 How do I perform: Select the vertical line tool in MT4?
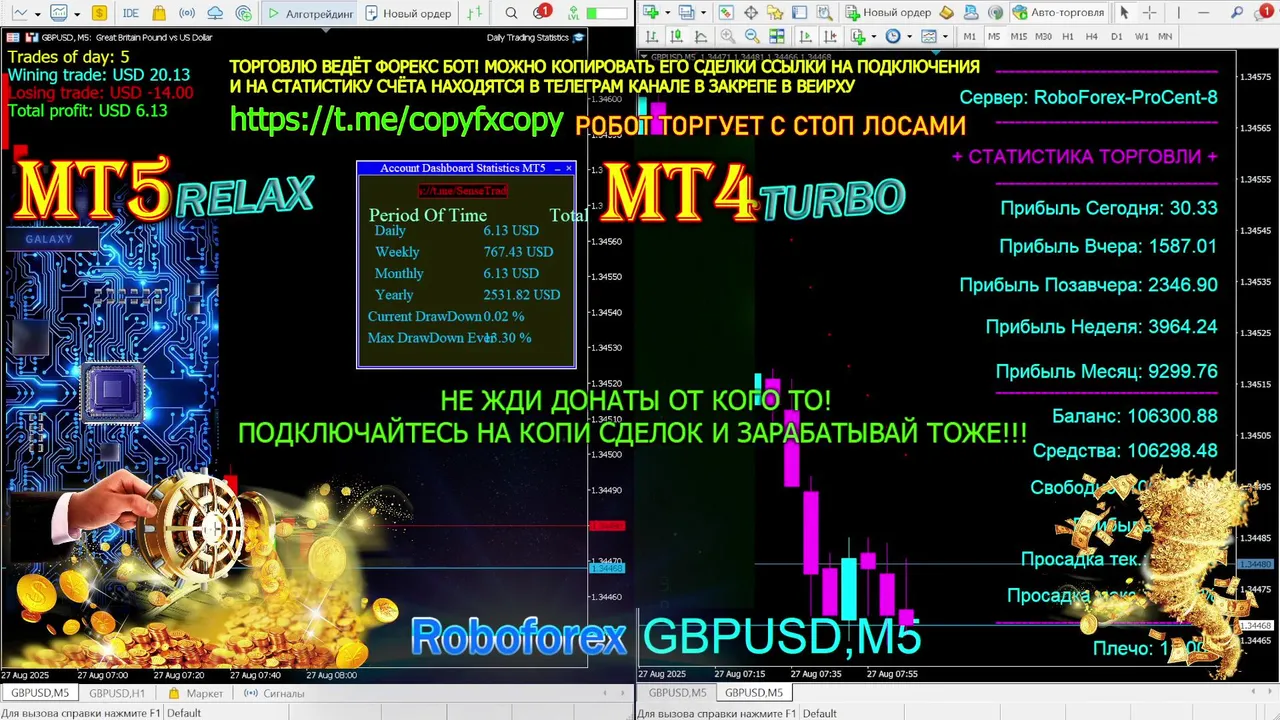pyautogui.click(x=1178, y=13)
